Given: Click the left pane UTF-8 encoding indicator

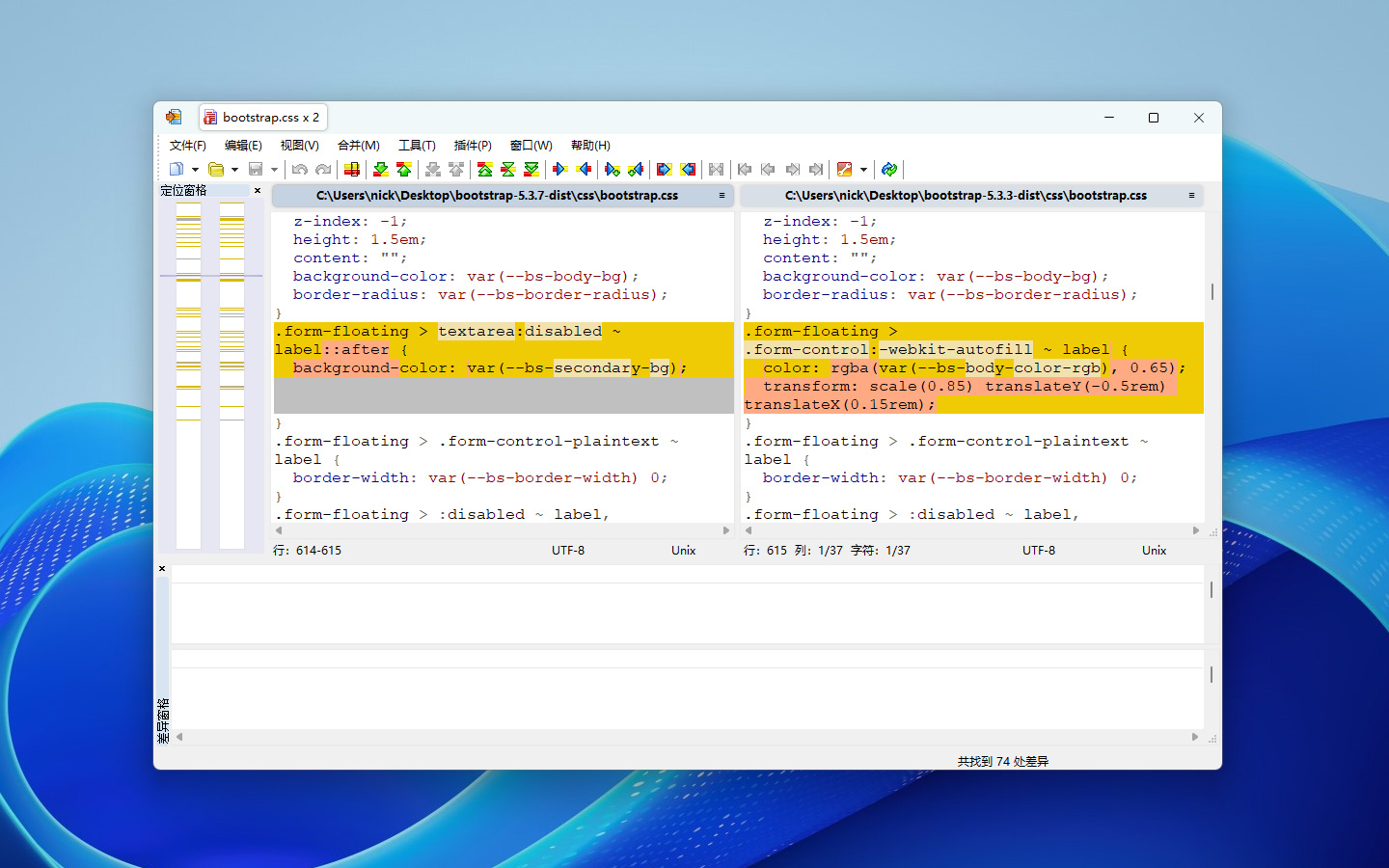Looking at the screenshot, I should coord(568,551).
